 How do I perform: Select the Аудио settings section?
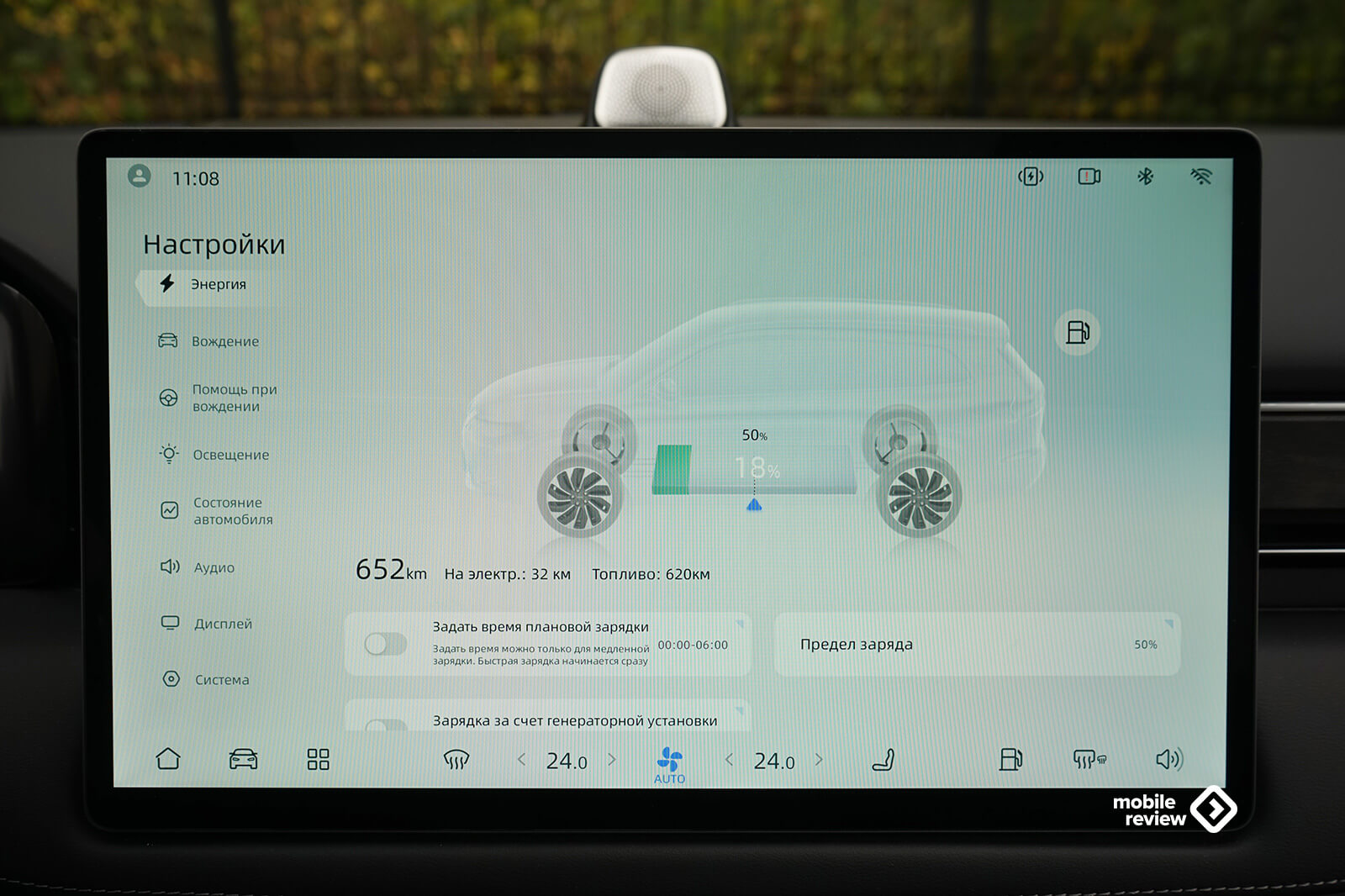pos(214,567)
